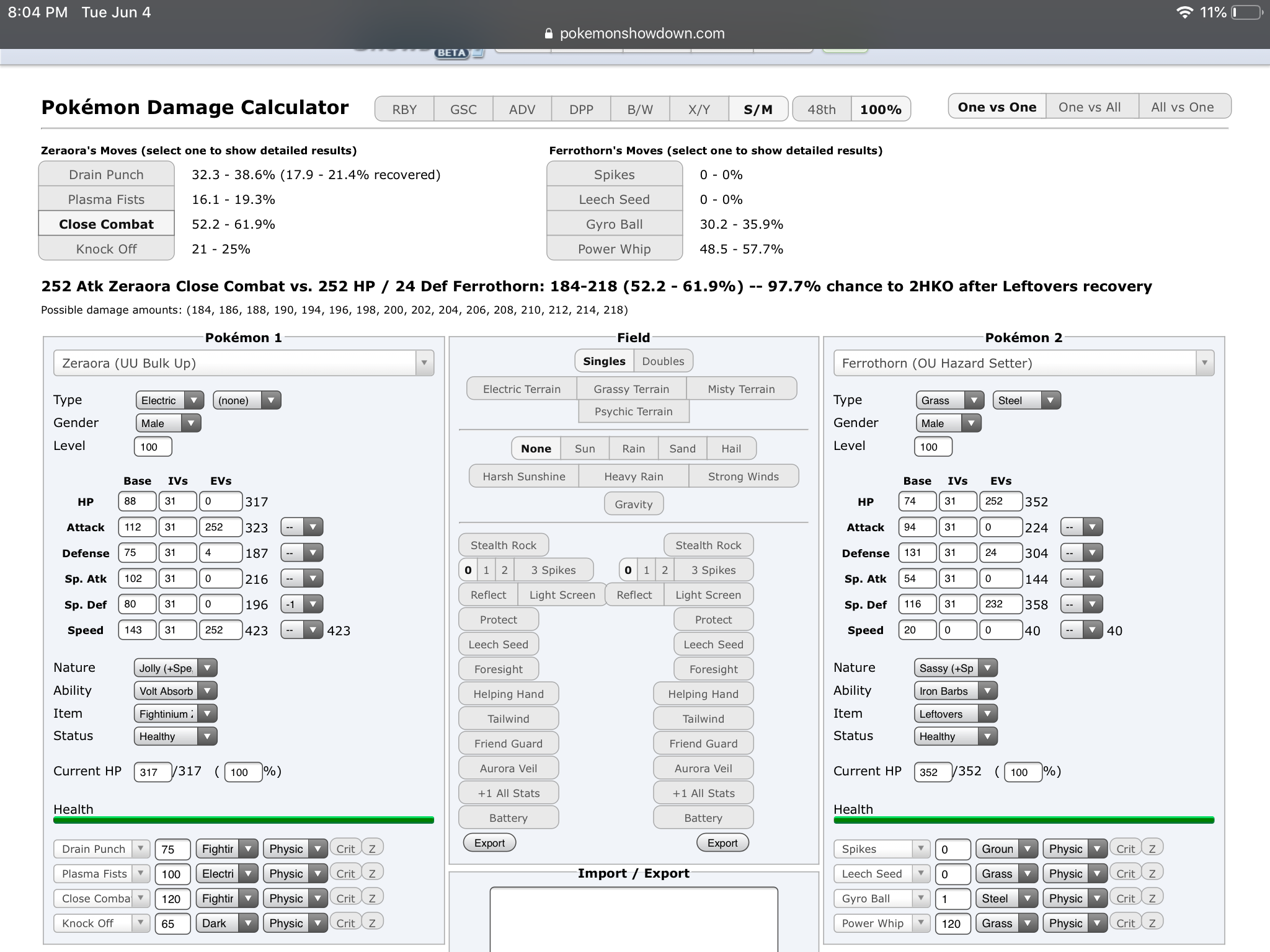The height and width of the screenshot is (952, 1270).
Task: Select the 48th level mode tab
Action: [x=822, y=109]
